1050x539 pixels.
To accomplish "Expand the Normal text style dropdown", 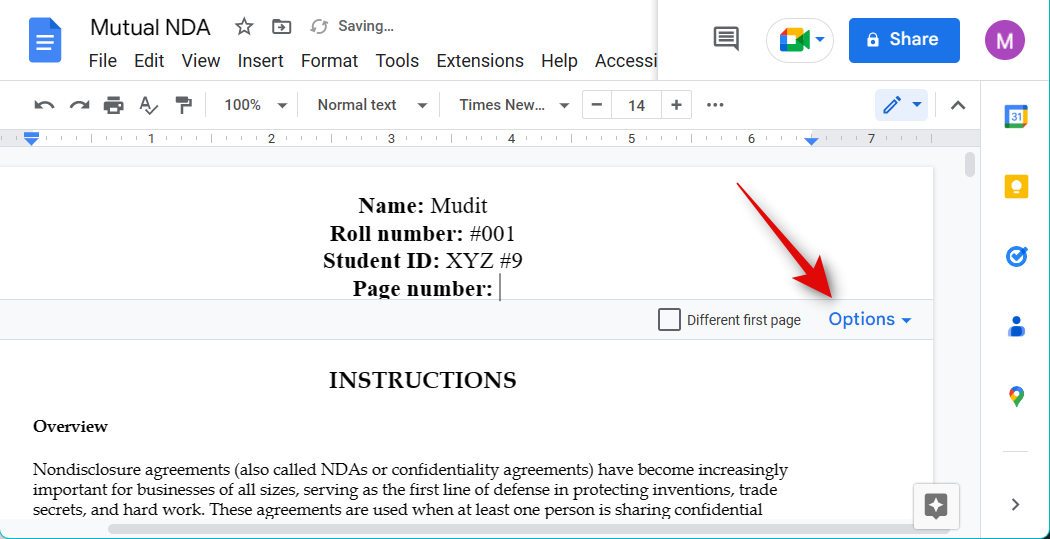I will (x=371, y=105).
